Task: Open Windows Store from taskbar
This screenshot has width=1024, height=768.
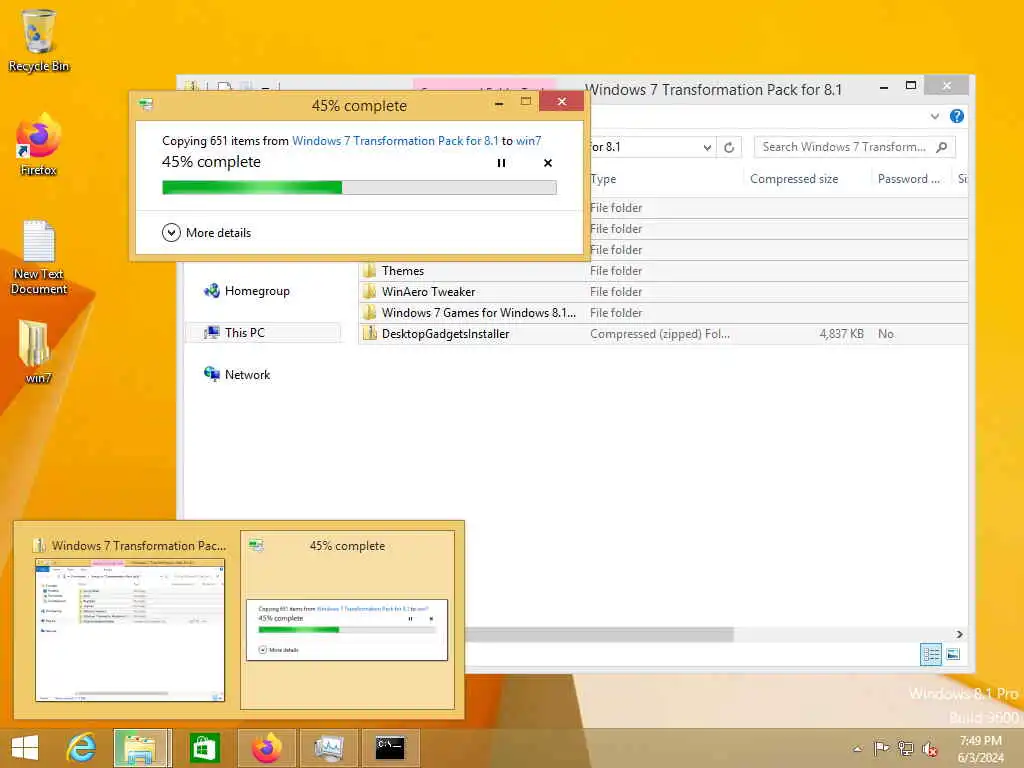Action: [x=204, y=748]
